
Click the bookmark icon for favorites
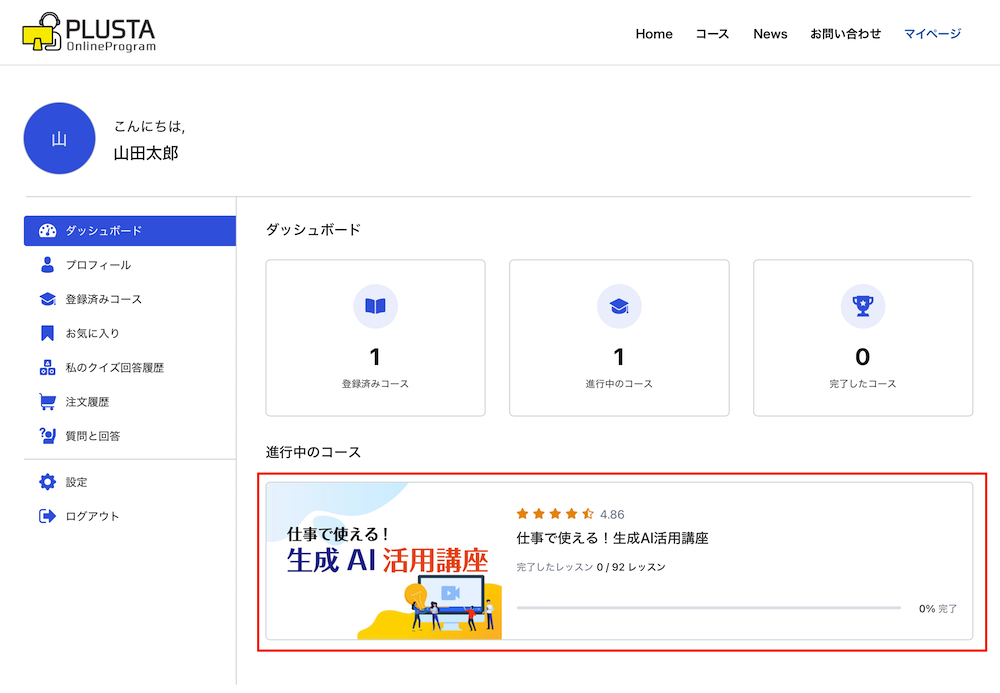(47, 333)
